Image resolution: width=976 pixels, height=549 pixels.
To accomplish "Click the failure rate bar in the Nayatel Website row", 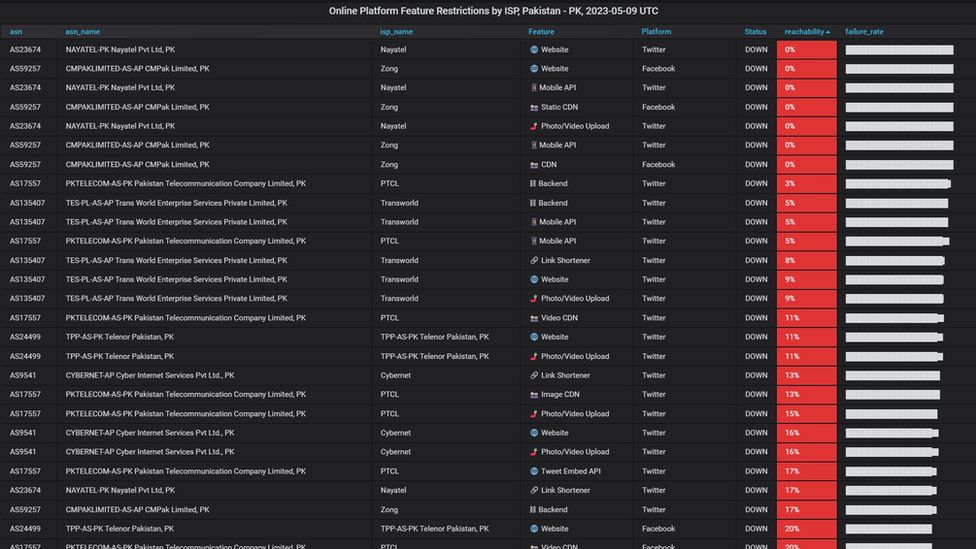I will point(899,50).
